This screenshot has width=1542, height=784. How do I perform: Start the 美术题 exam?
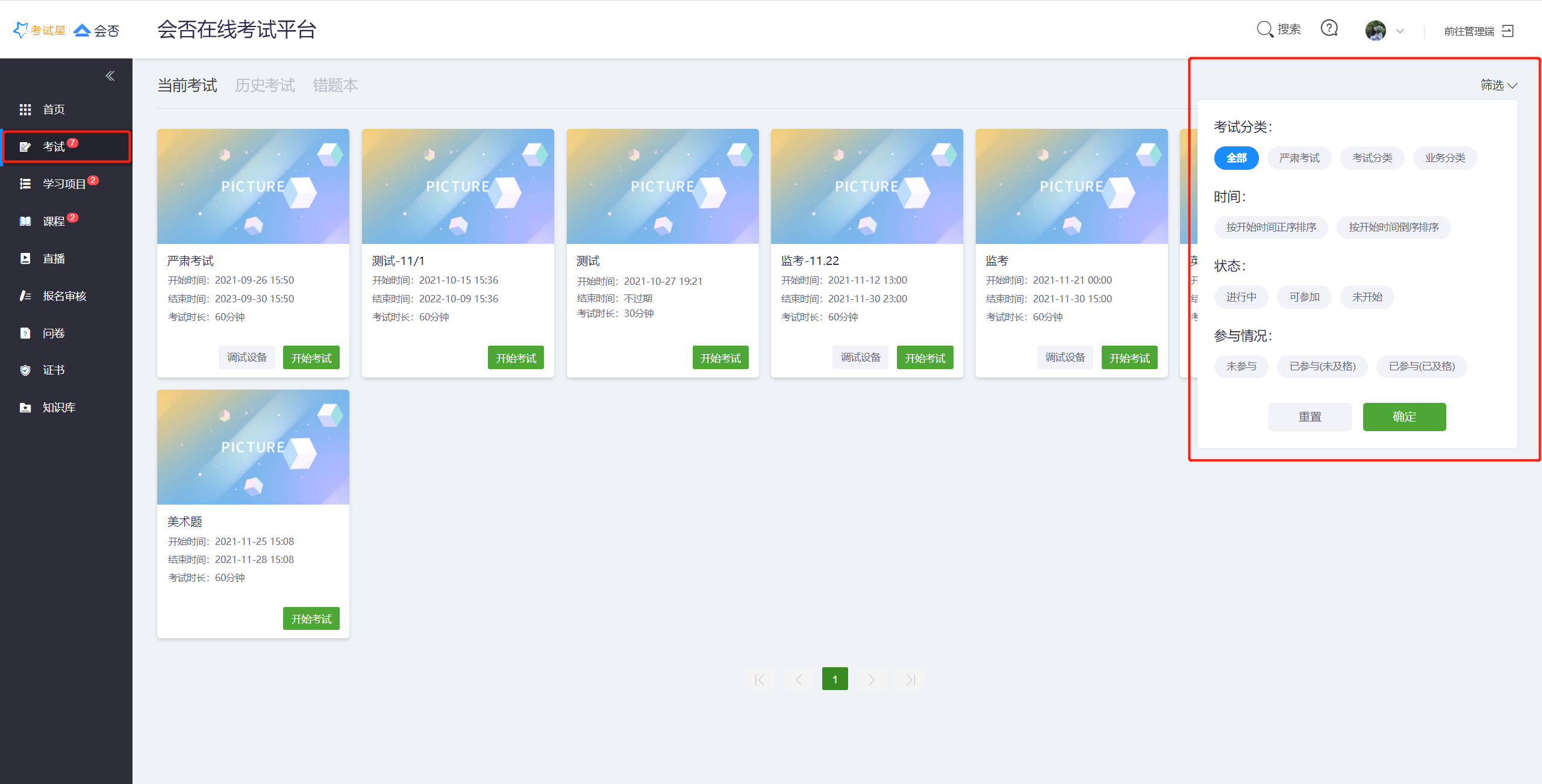pyautogui.click(x=311, y=618)
